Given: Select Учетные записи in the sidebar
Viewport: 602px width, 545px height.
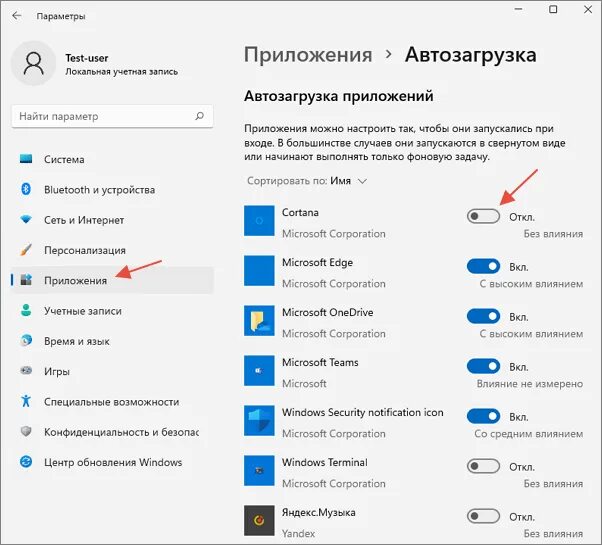Looking at the screenshot, I should pyautogui.click(x=112, y=310).
